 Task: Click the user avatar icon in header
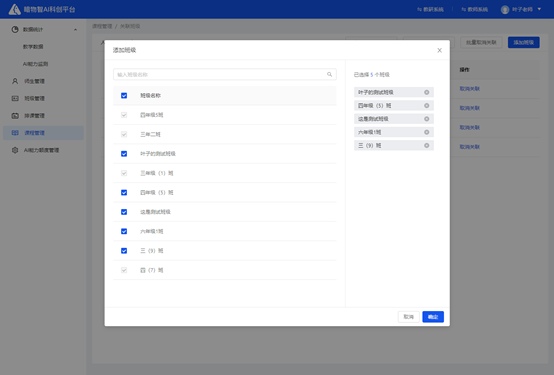(x=505, y=10)
